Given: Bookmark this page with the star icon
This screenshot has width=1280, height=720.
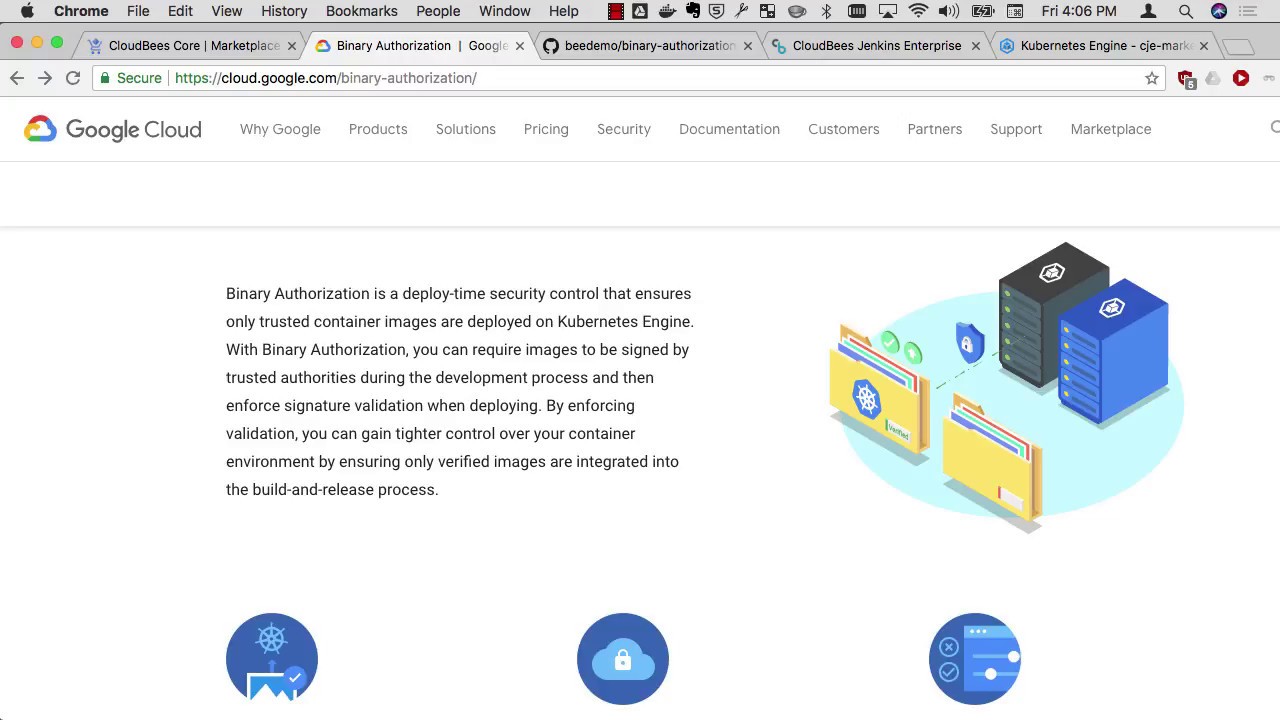Looking at the screenshot, I should (1152, 78).
